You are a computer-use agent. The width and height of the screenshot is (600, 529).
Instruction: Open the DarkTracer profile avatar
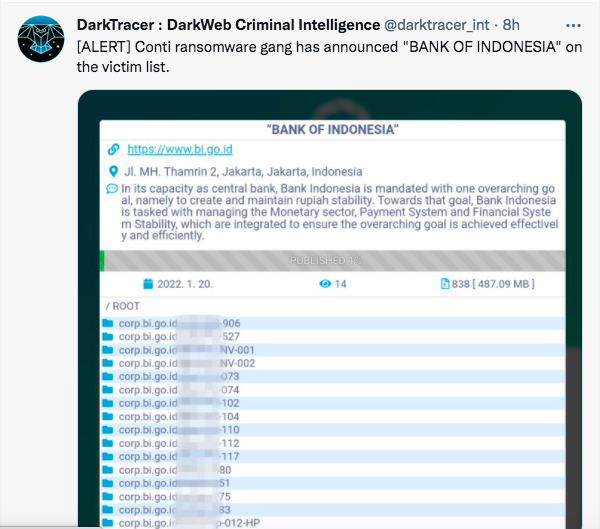pyautogui.click(x=41, y=39)
